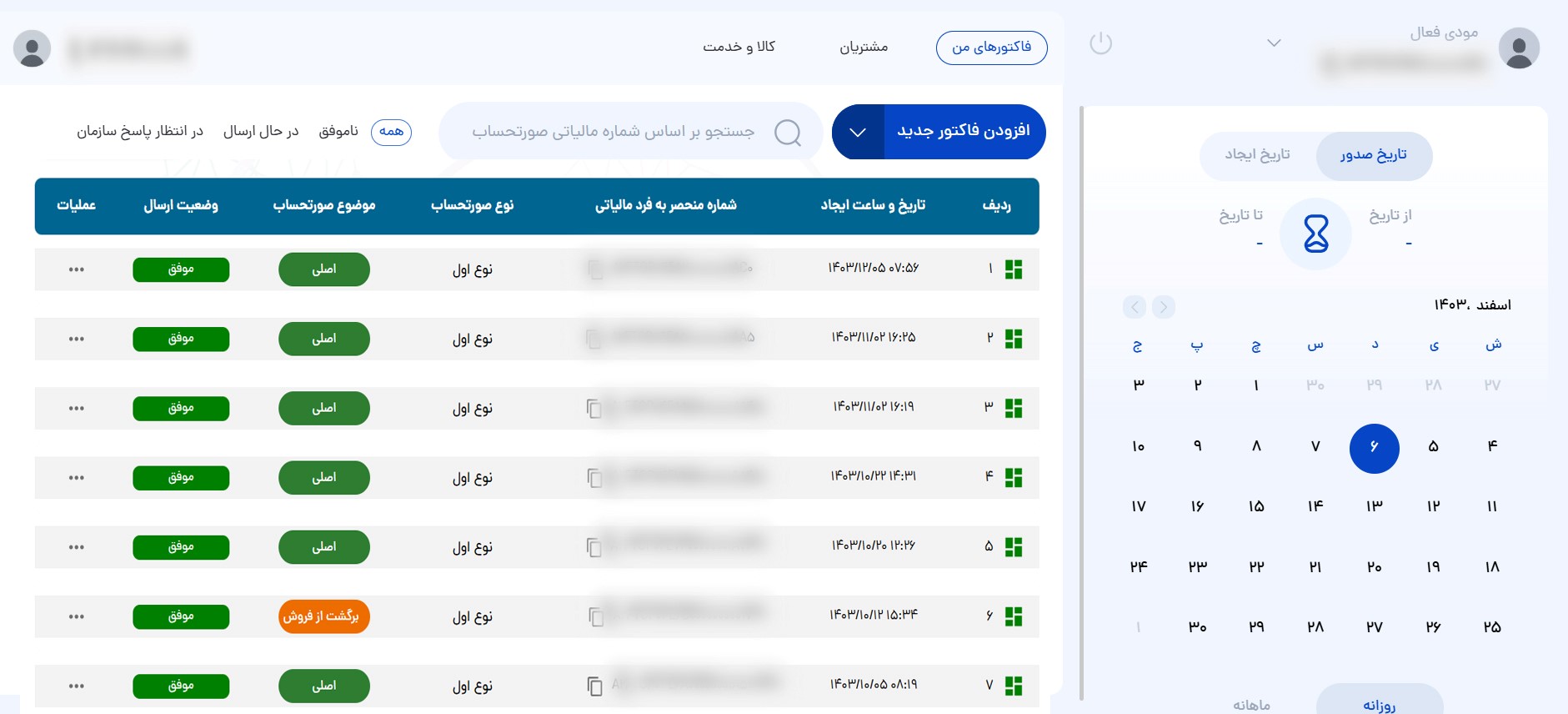Select day ۱۵ on the calendar
The image size is (1568, 714).
[1256, 506]
